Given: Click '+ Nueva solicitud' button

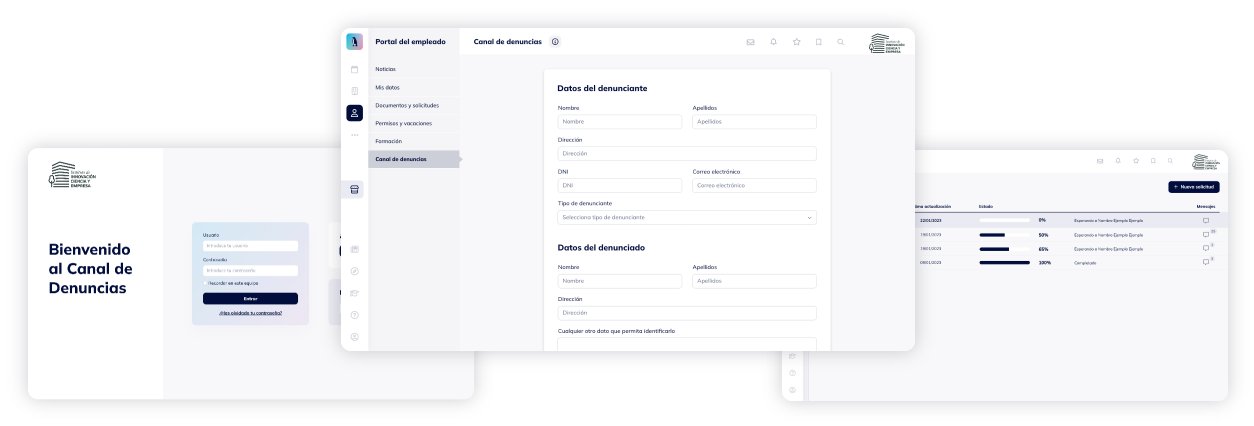Looking at the screenshot, I should [x=1193, y=187].
